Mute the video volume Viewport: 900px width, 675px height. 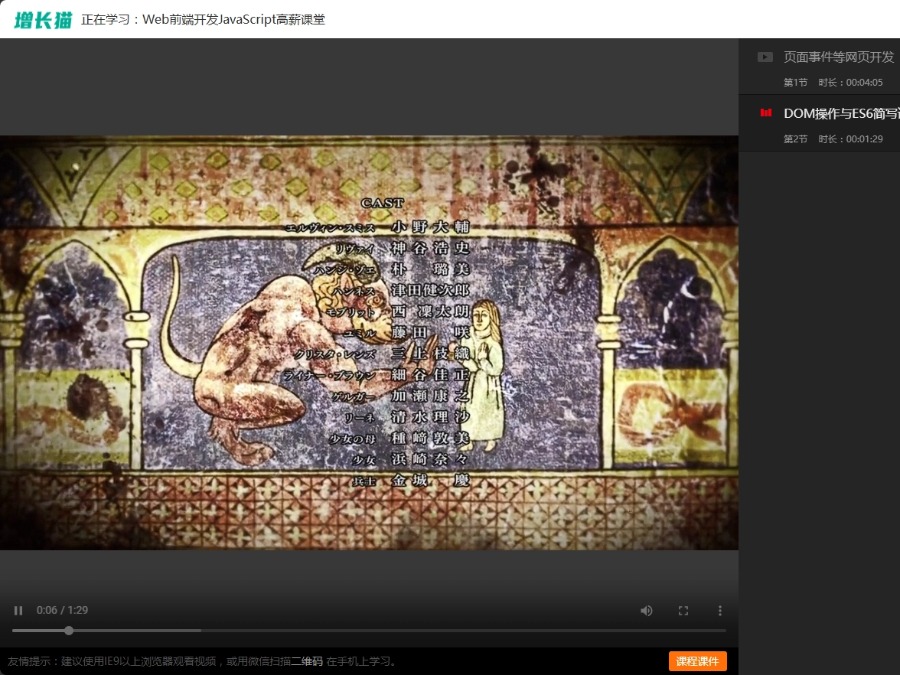(x=646, y=611)
